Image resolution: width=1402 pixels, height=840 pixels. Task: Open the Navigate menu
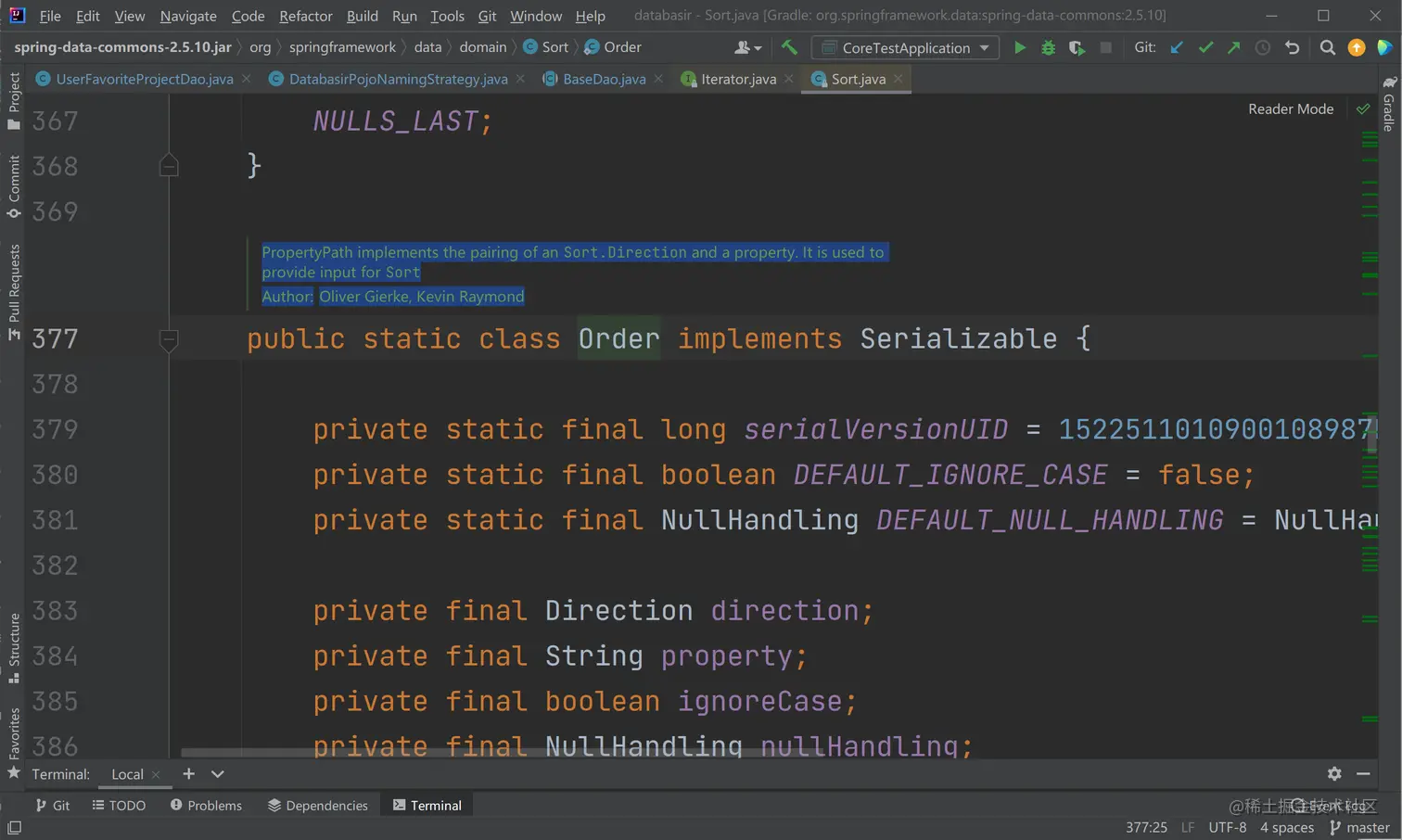click(188, 16)
